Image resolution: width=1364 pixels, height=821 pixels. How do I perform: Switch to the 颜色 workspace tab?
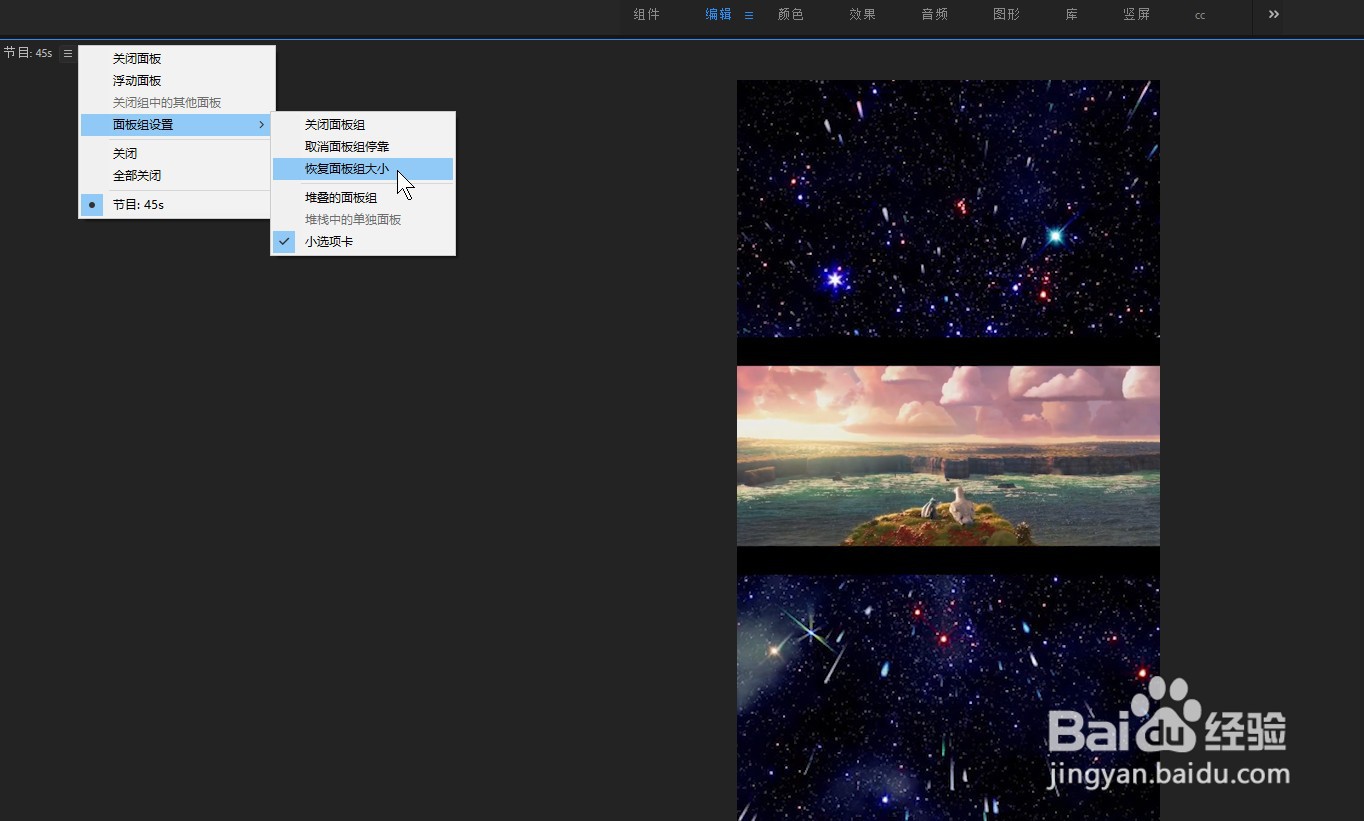tap(791, 15)
